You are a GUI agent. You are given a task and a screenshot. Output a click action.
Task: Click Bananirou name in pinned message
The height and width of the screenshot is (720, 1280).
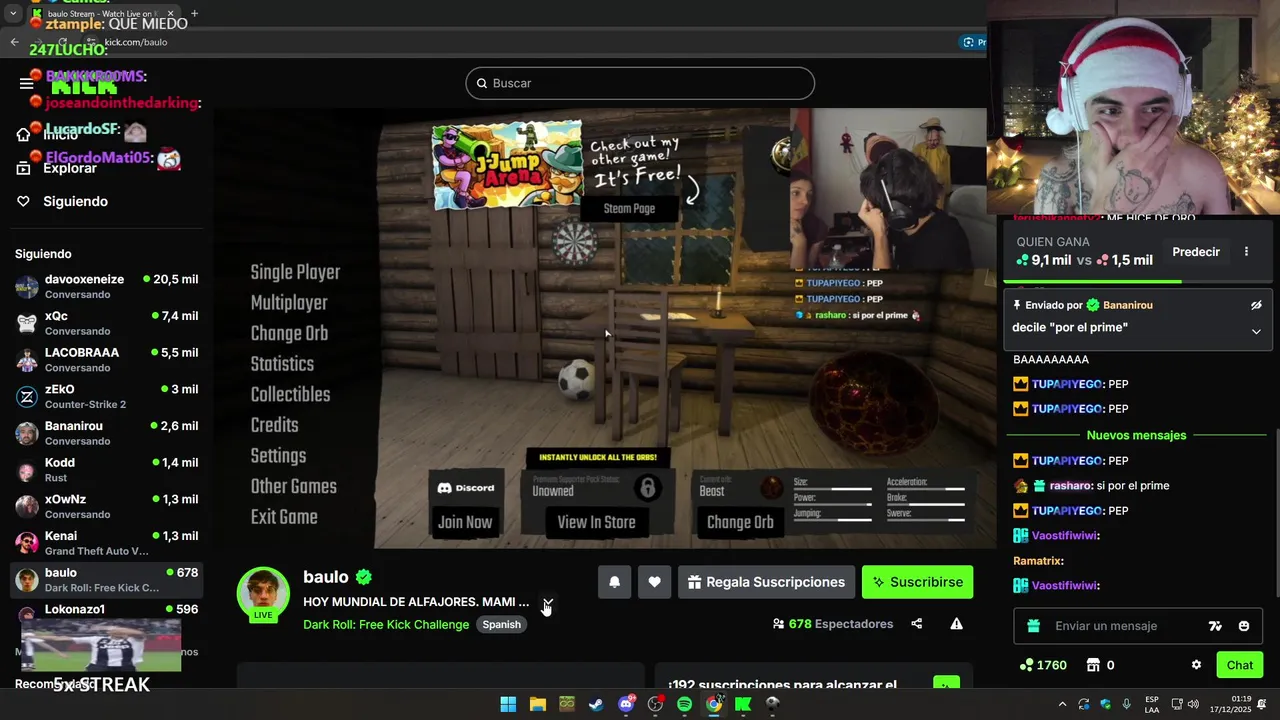click(1128, 305)
